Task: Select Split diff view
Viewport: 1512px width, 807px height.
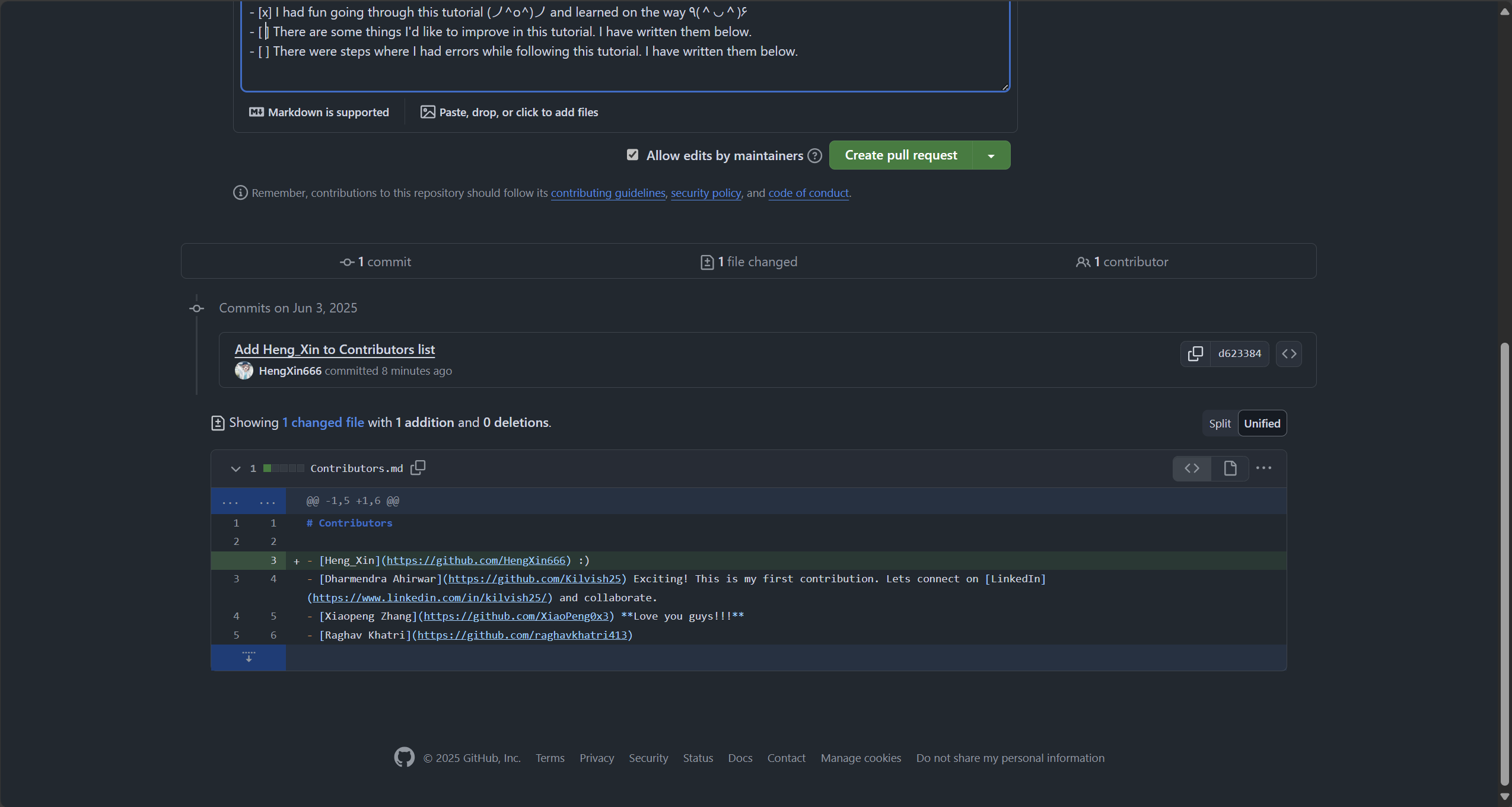Action: pyautogui.click(x=1220, y=423)
